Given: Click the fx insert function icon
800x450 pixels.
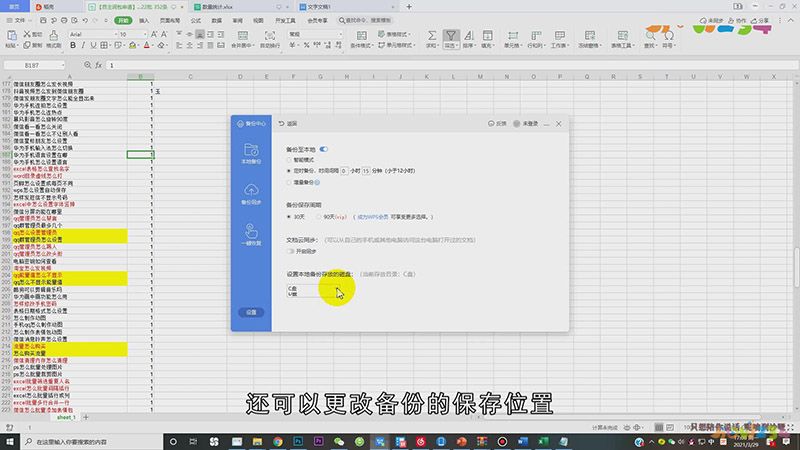Looking at the screenshot, I should click(x=98, y=65).
